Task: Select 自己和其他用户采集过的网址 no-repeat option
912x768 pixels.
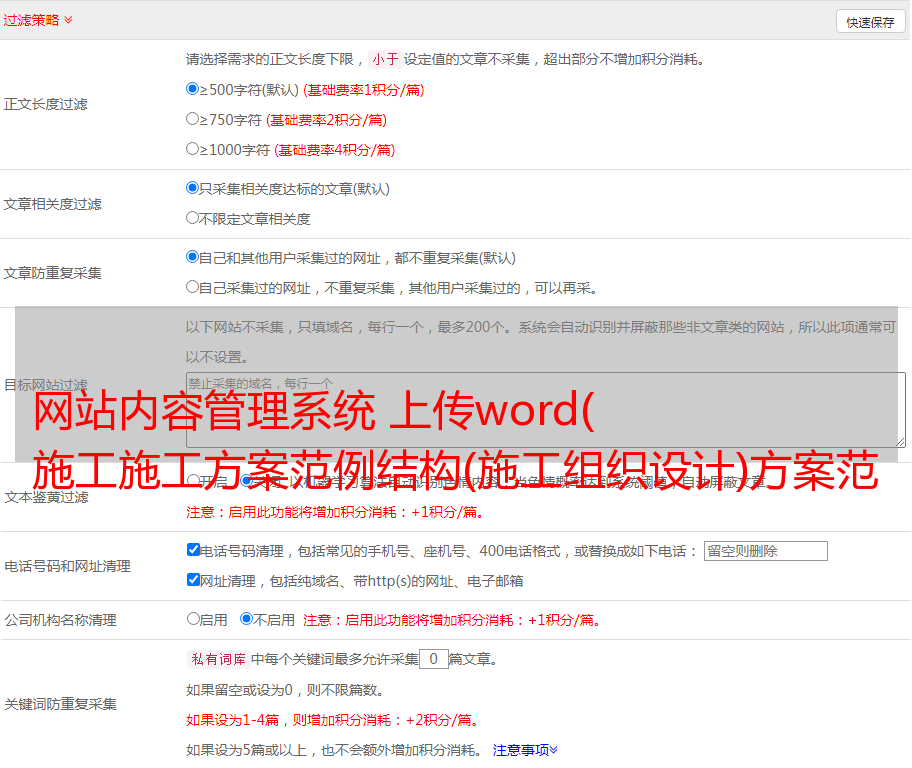Action: point(192,257)
